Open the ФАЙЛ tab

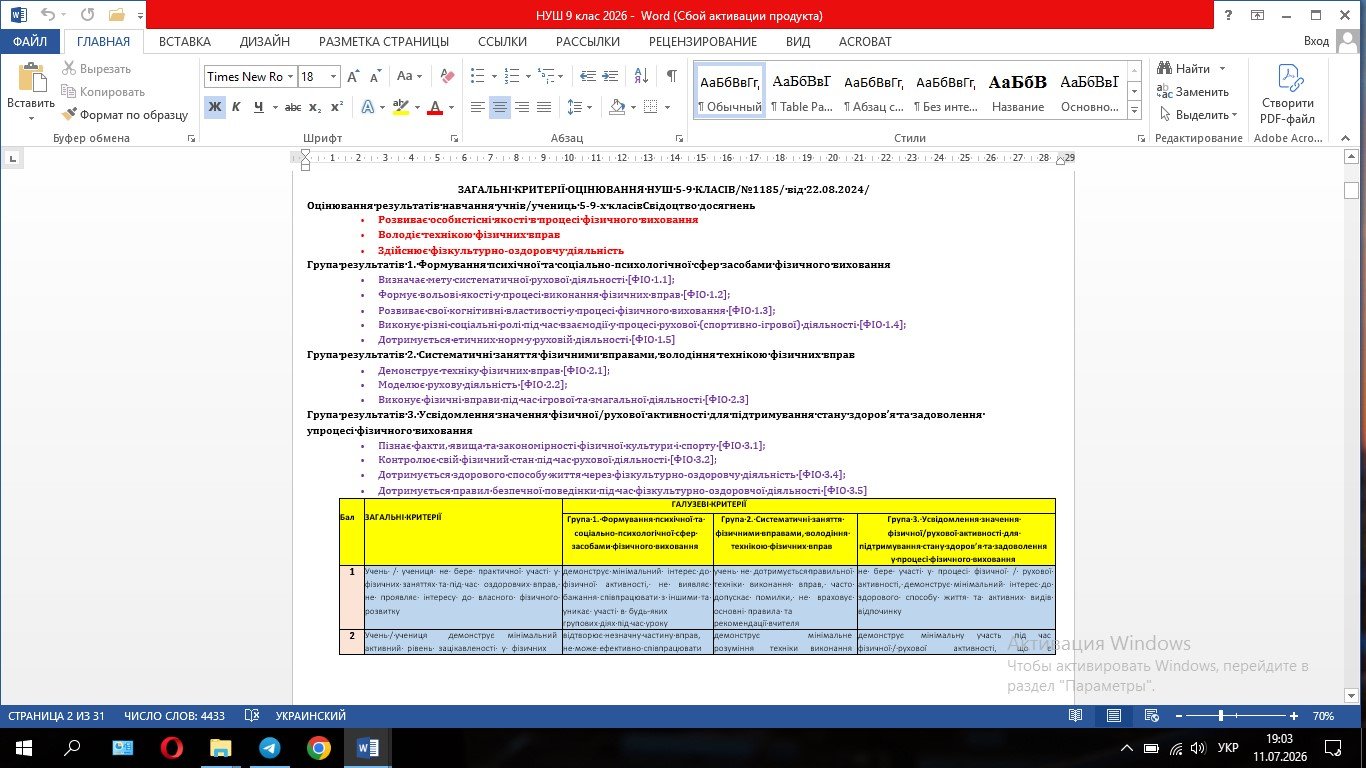pos(30,41)
